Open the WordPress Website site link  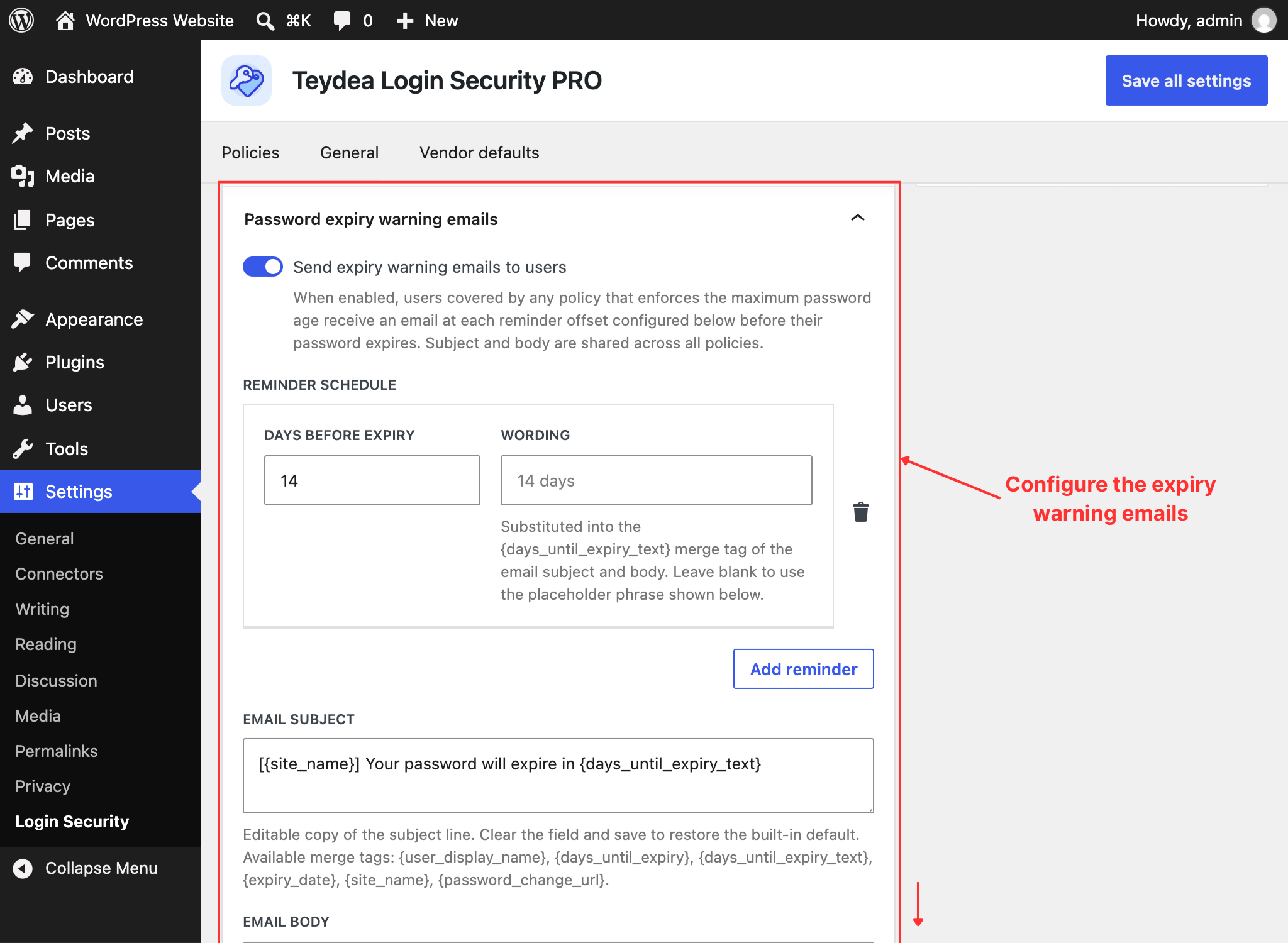160,21
